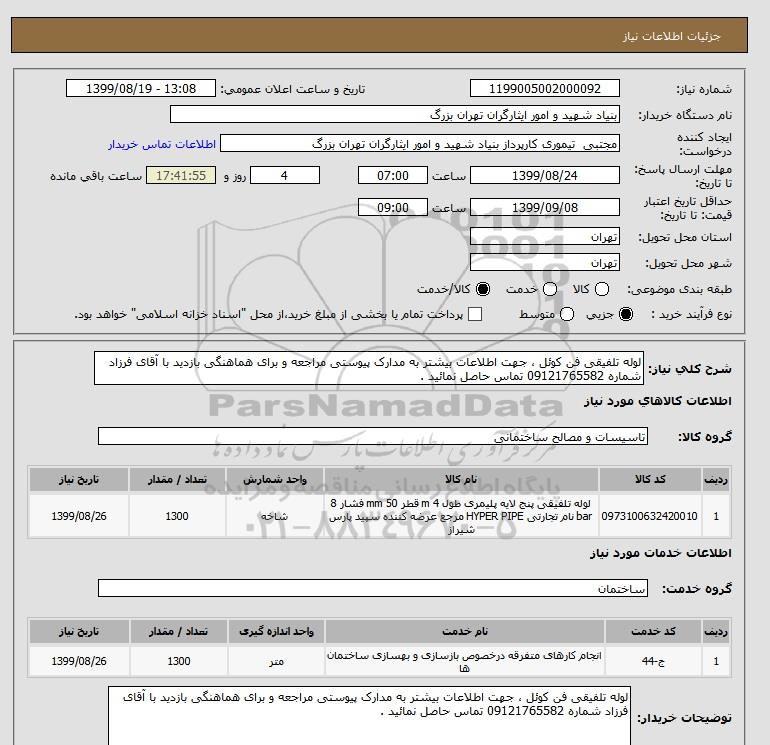Click the service name cell about بازسازی

(464, 661)
